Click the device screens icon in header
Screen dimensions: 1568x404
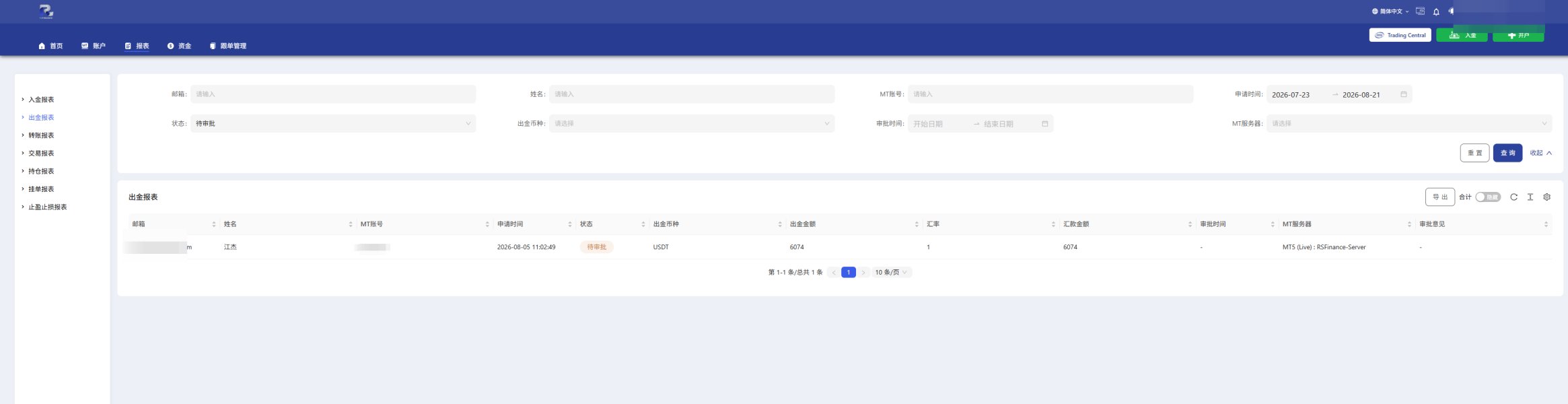[1420, 11]
